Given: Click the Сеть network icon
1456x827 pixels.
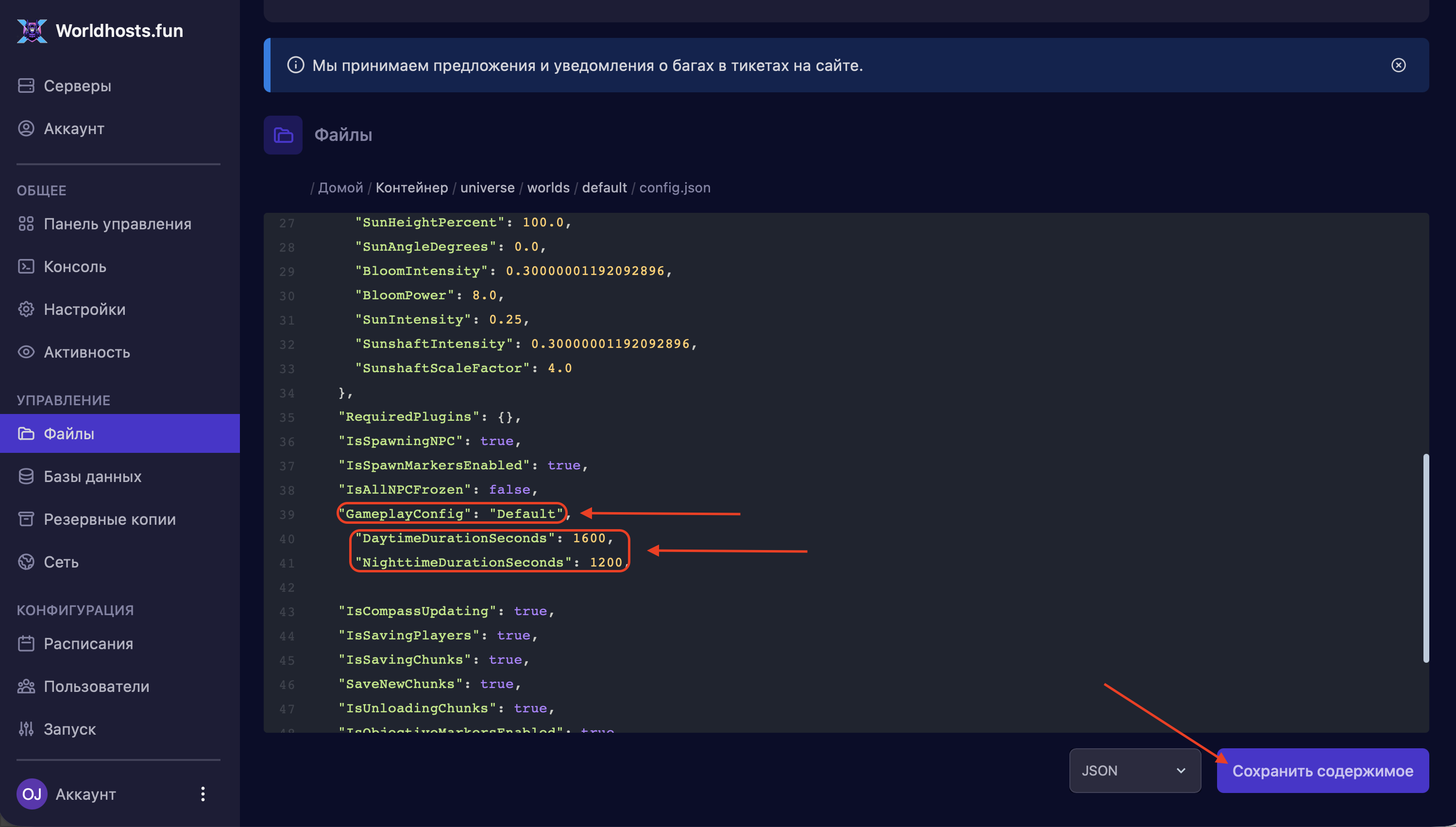Looking at the screenshot, I should [26, 562].
